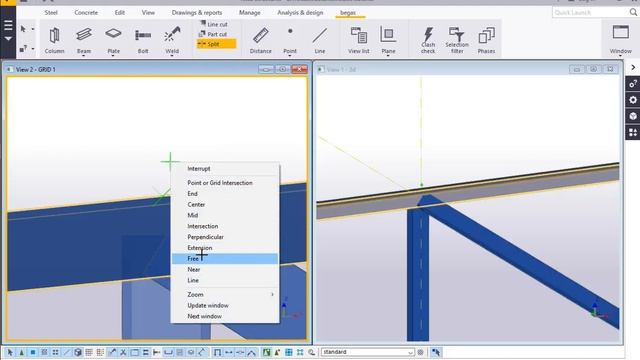Toggle Select points dotted switch
This screenshot has width=640, height=360.
pos(55,352)
